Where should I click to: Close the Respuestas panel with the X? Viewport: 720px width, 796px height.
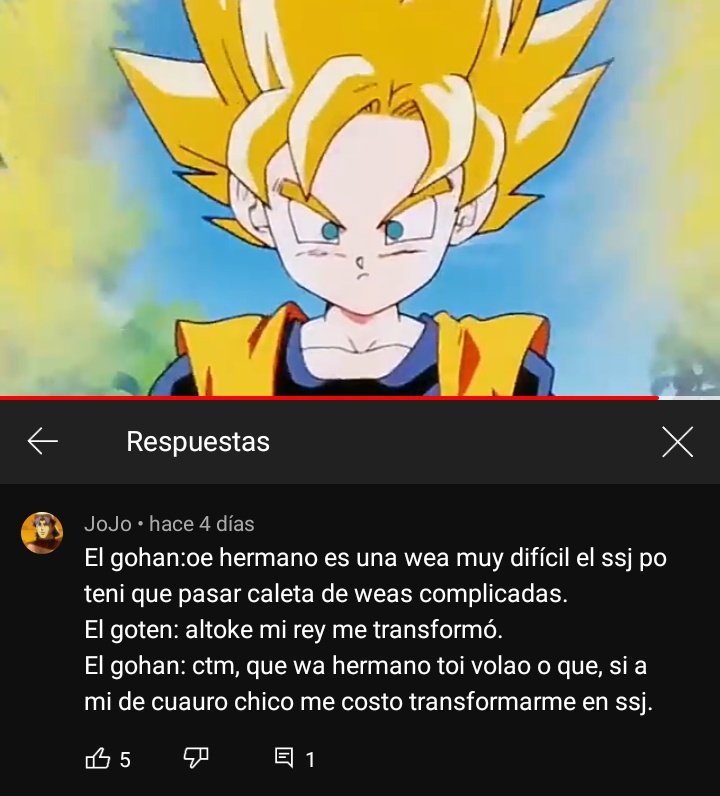tap(677, 442)
